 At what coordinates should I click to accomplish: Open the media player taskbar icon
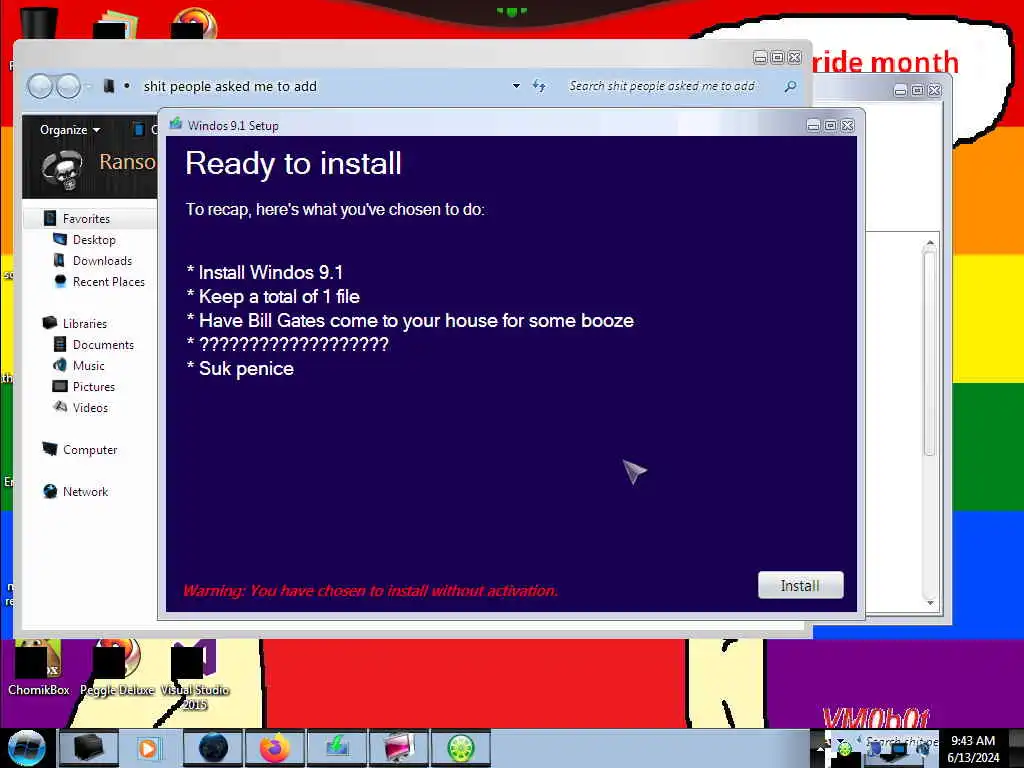(x=149, y=748)
